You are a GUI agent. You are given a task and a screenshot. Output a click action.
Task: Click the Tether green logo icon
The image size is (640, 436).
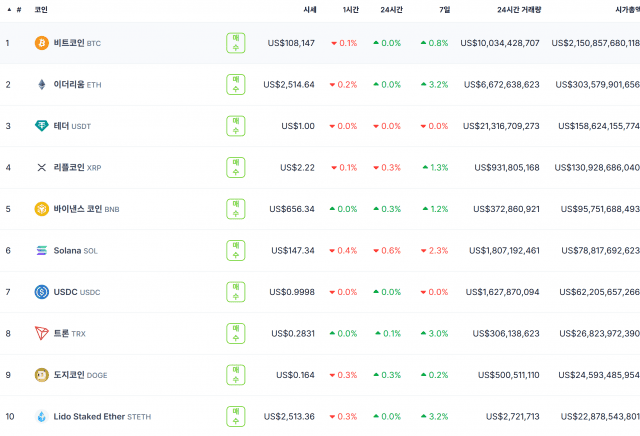42,126
